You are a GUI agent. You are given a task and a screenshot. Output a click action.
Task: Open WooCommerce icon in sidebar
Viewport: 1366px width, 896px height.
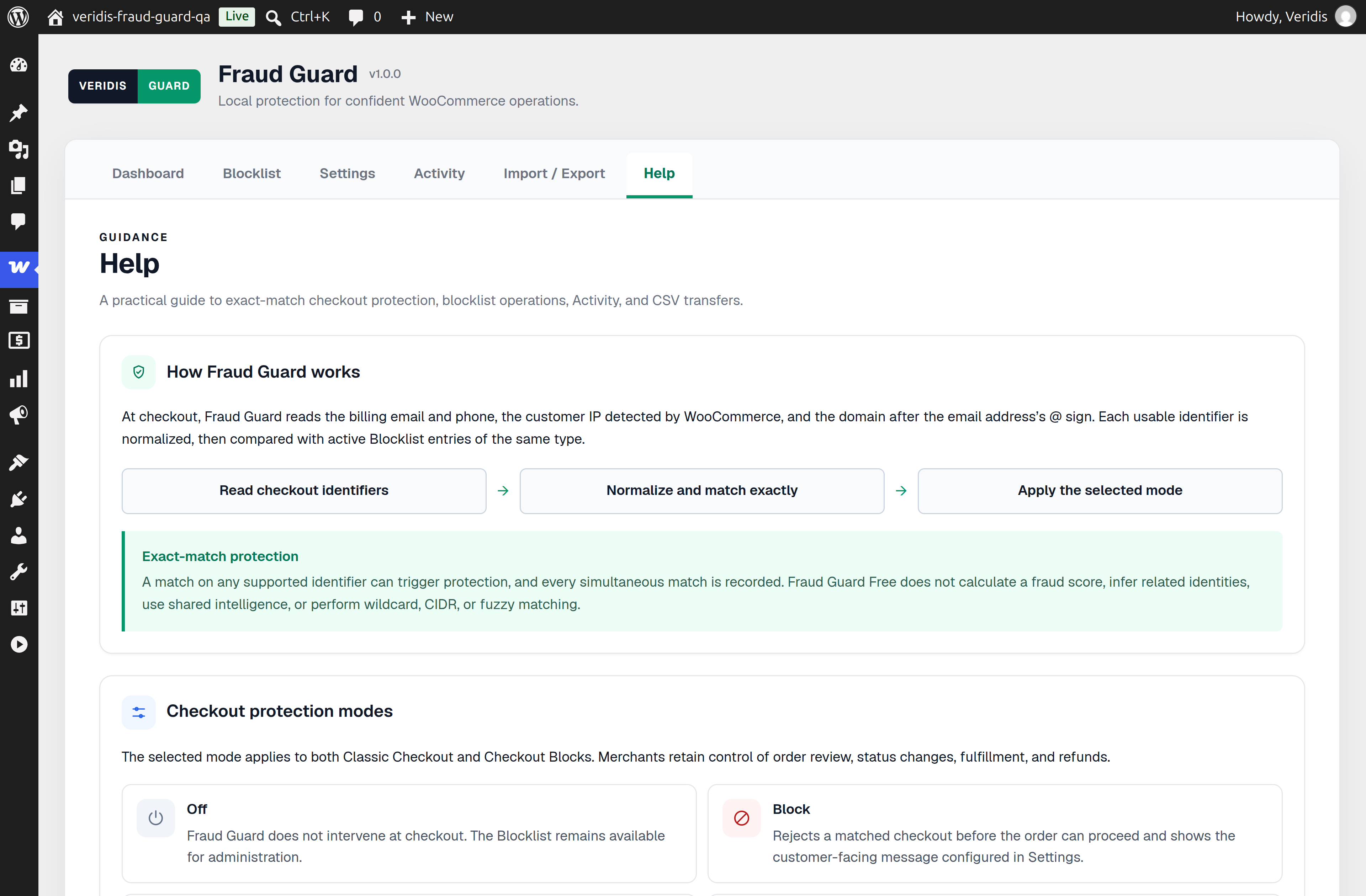click(x=19, y=267)
